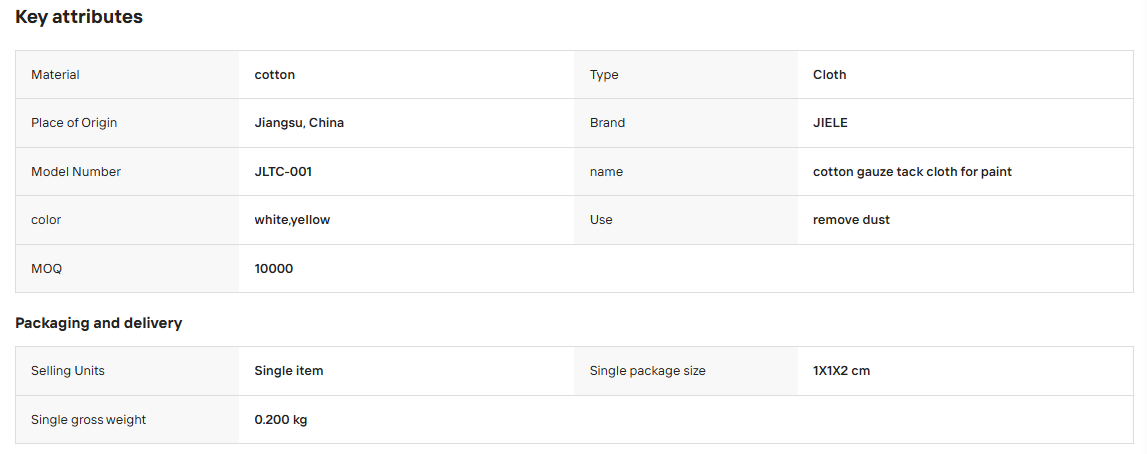The height and width of the screenshot is (454, 1147).
Task: Select cotton gauze tack cloth for paint text
Action: [912, 172]
